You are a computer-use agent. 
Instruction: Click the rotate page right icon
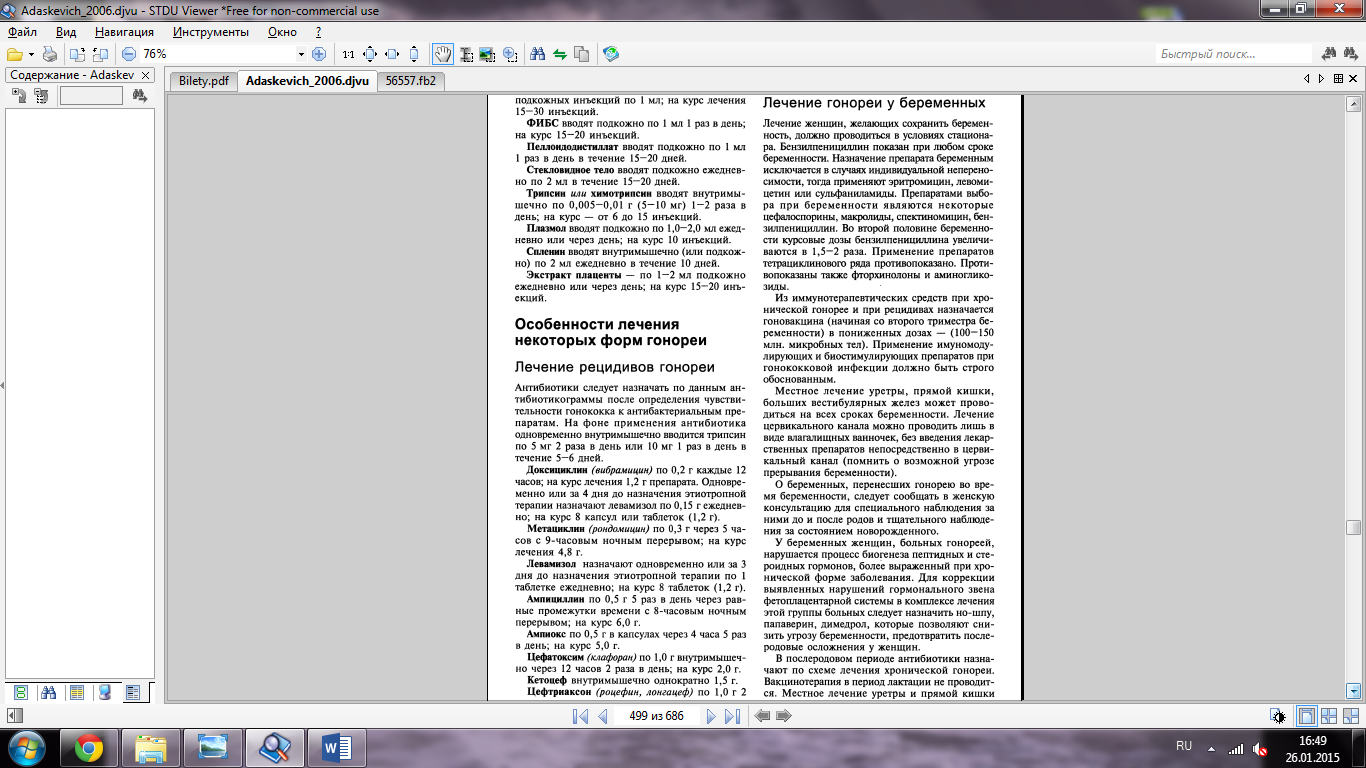point(100,54)
